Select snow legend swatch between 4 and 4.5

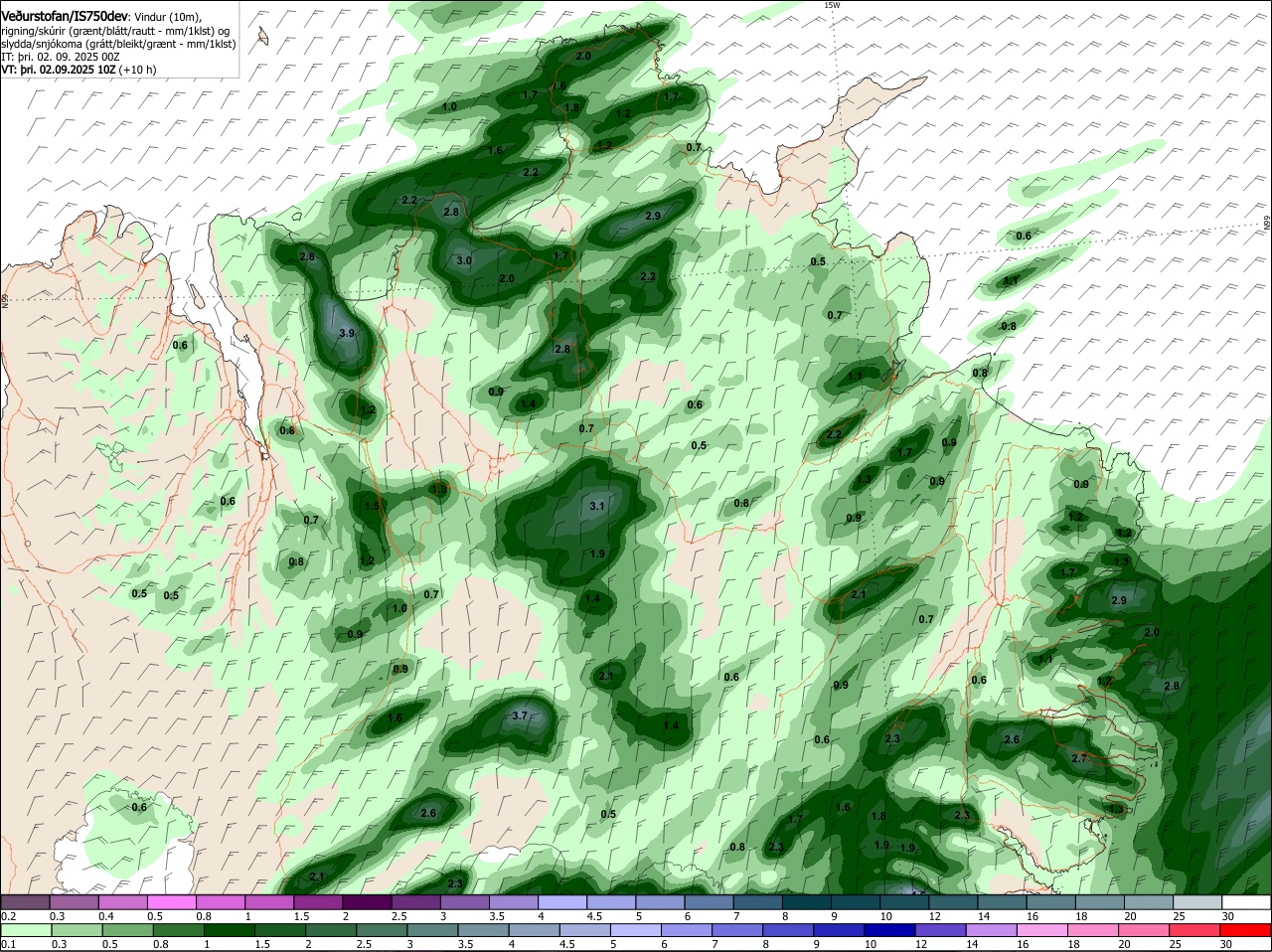tap(562, 902)
